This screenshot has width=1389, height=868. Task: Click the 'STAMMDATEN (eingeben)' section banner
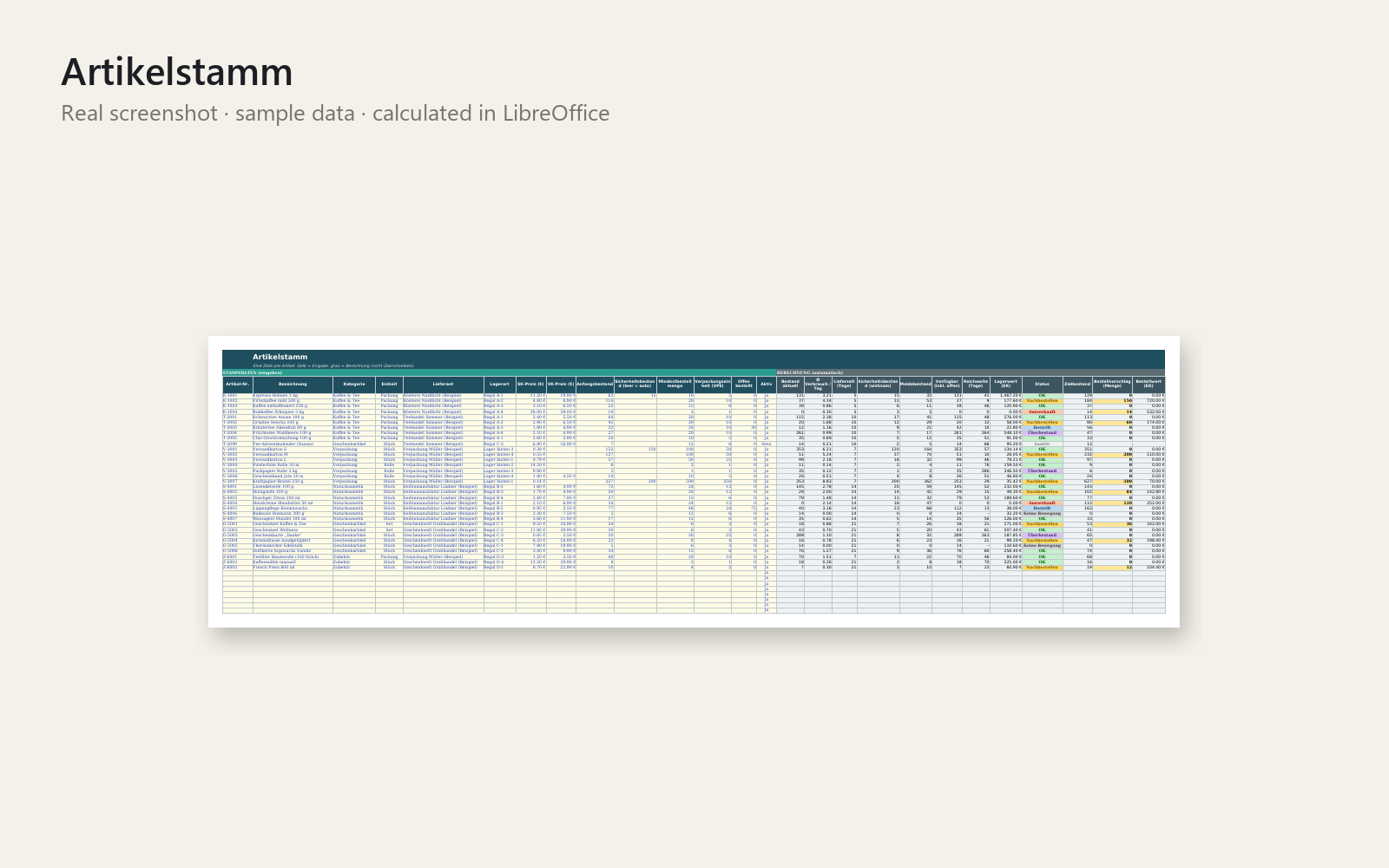(x=498, y=372)
